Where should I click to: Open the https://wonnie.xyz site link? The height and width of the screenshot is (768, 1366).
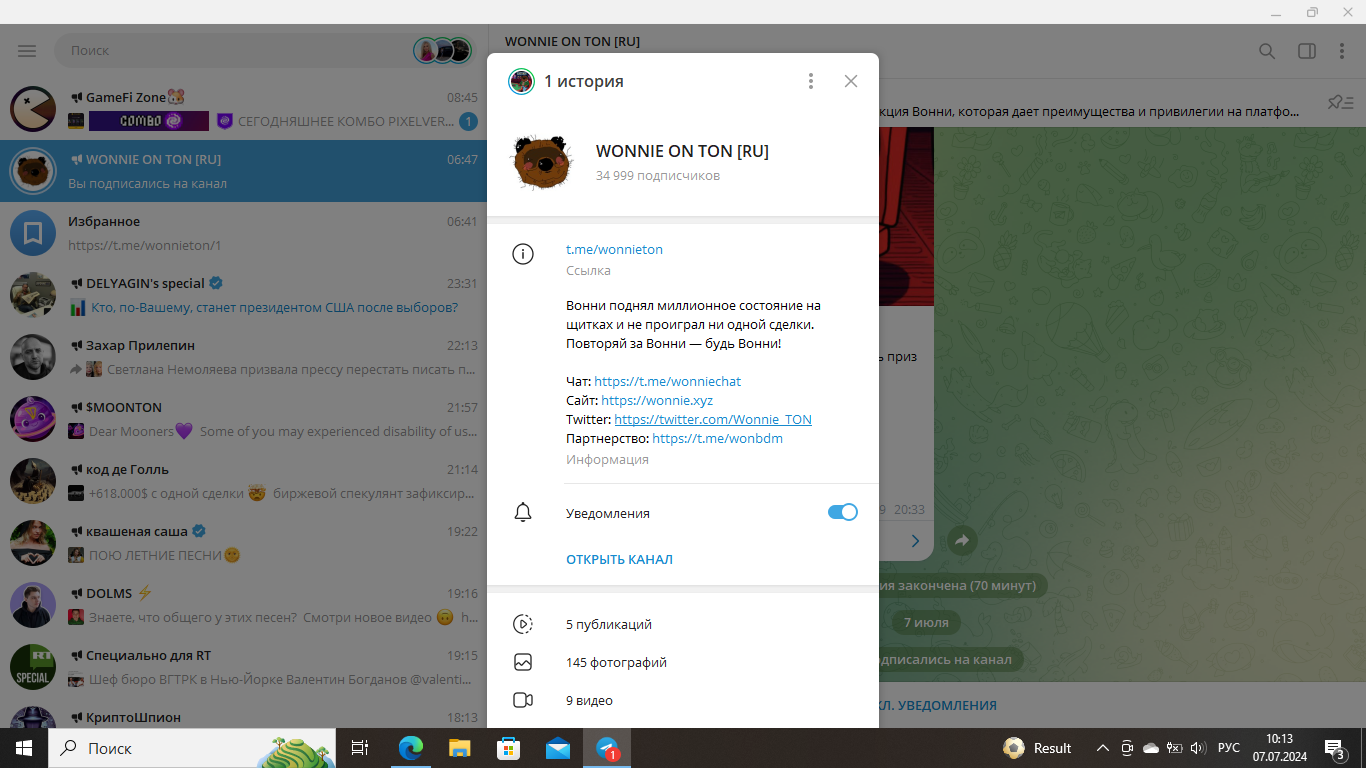pos(657,400)
